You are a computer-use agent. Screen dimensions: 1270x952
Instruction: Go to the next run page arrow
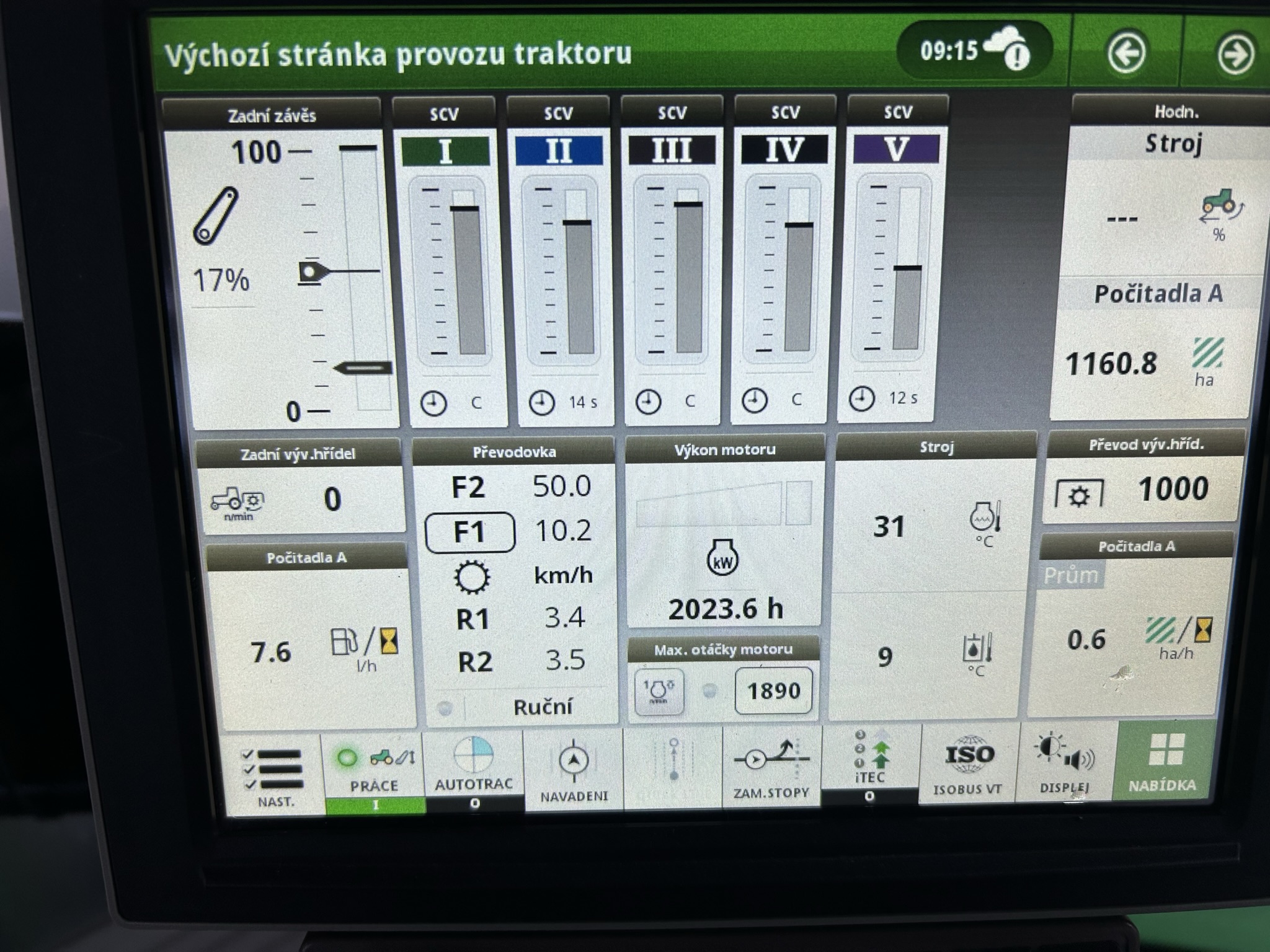click(1234, 55)
